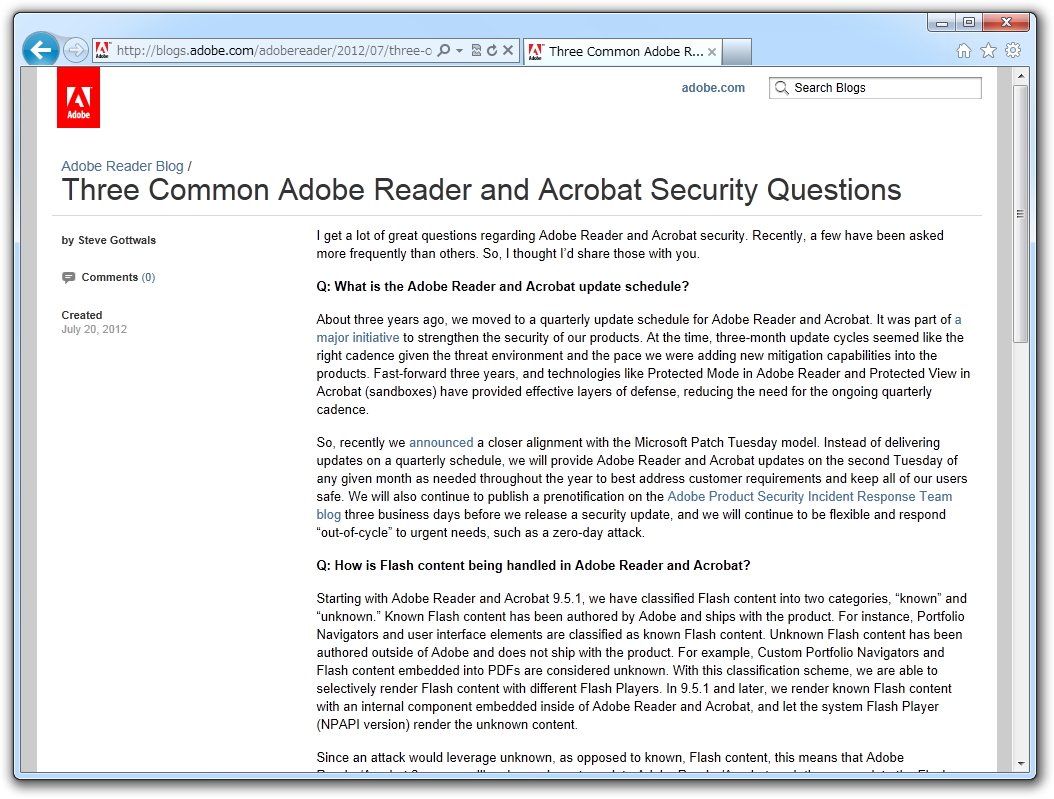1054x799 pixels.
Task: Toggle Compatibility View for this site
Action: pos(475,50)
